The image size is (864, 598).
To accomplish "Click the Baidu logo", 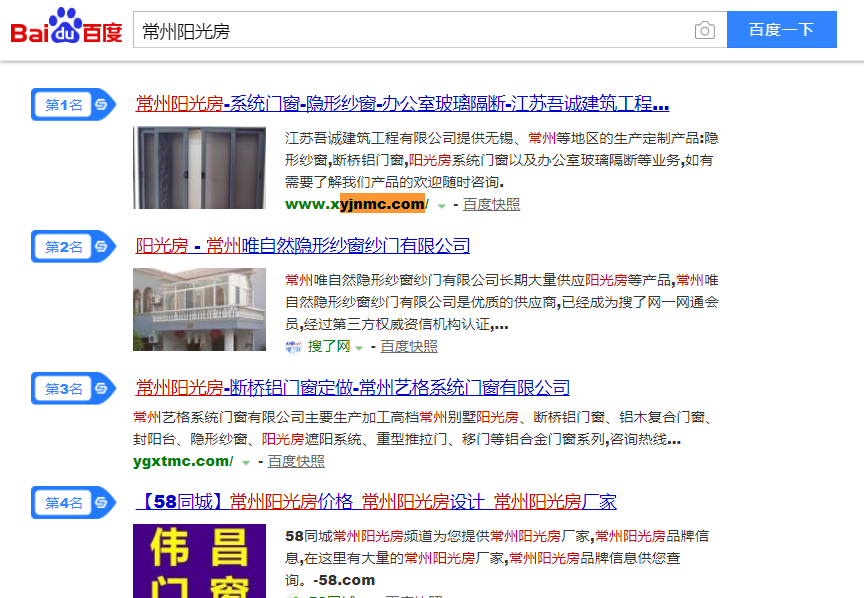I will coord(66,26).
